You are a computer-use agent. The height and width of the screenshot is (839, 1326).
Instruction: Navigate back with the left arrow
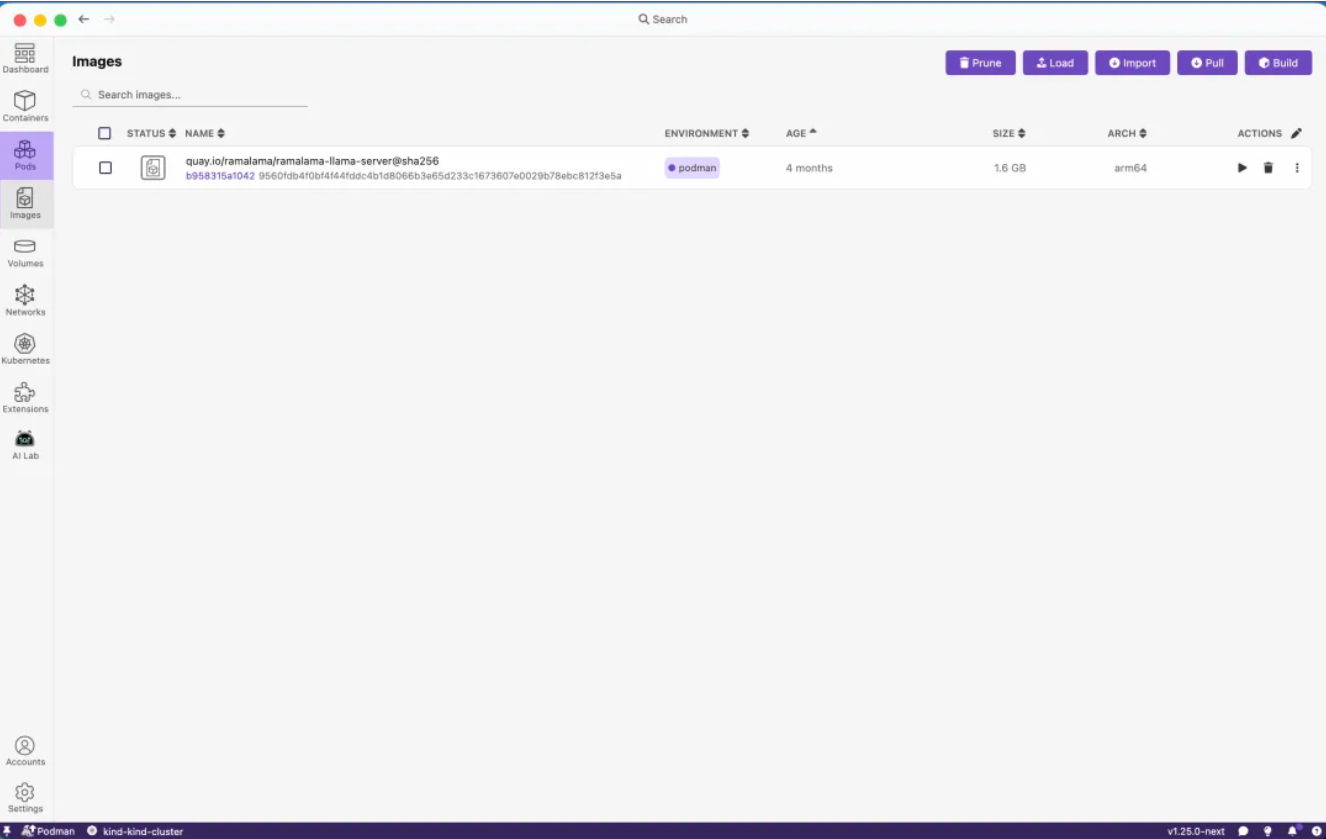pyautogui.click(x=84, y=19)
